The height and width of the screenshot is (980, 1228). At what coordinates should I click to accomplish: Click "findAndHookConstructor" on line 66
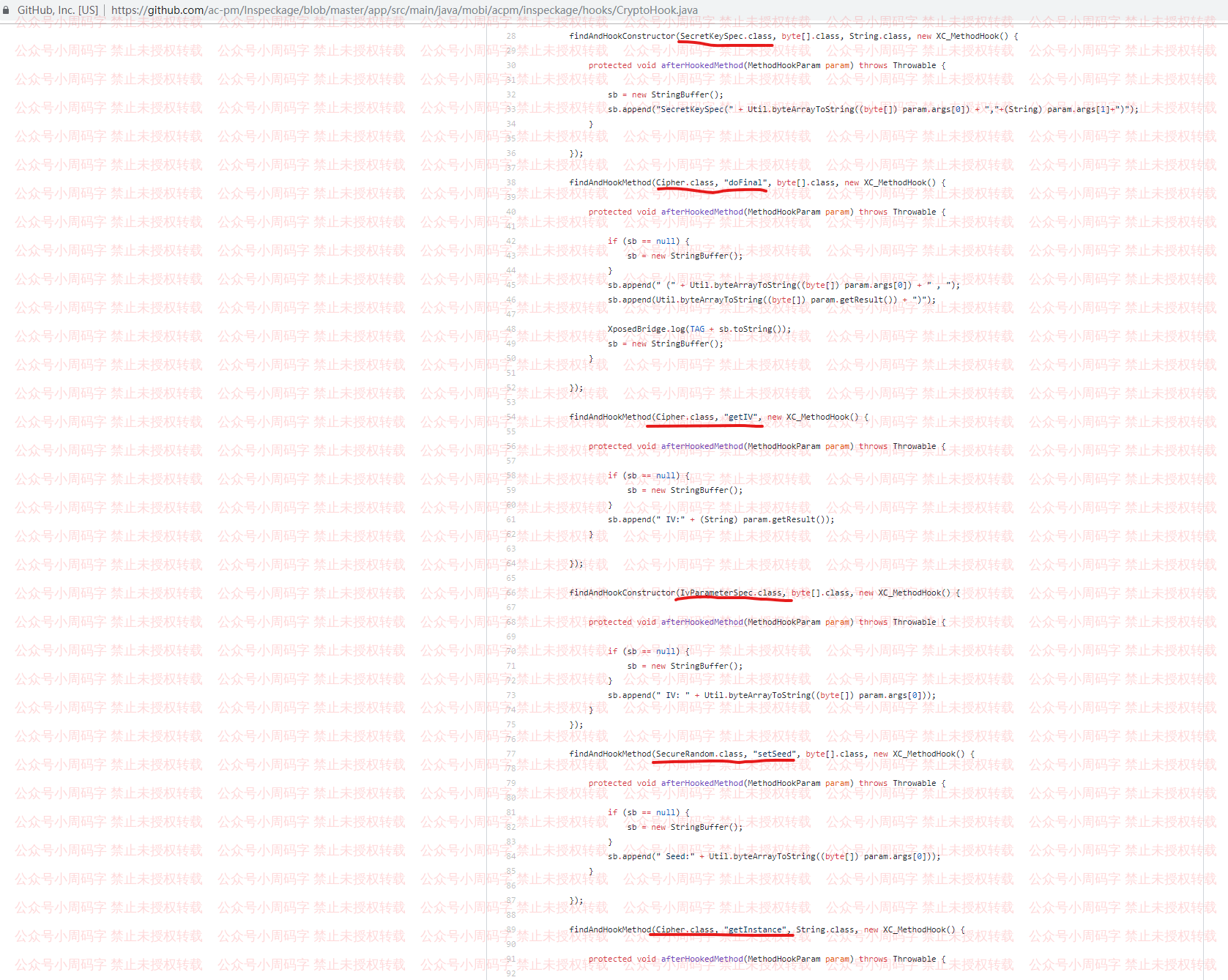(x=622, y=593)
